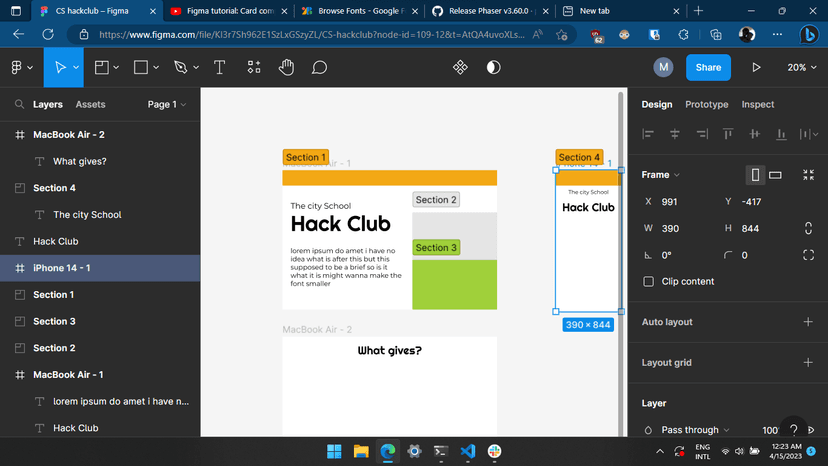This screenshot has width=828, height=466.
Task: Enable the Clip content checkbox
Action: 648,282
